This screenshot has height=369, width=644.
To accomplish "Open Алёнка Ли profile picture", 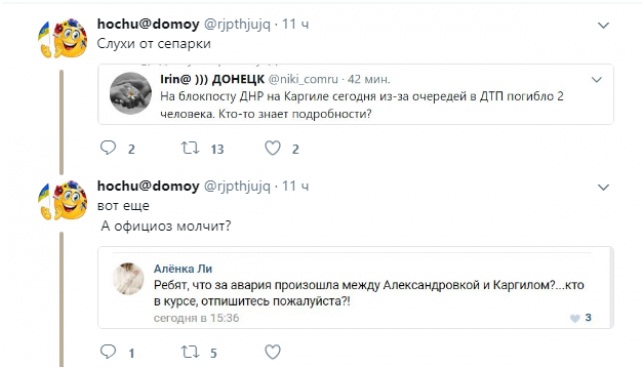I will (129, 279).
